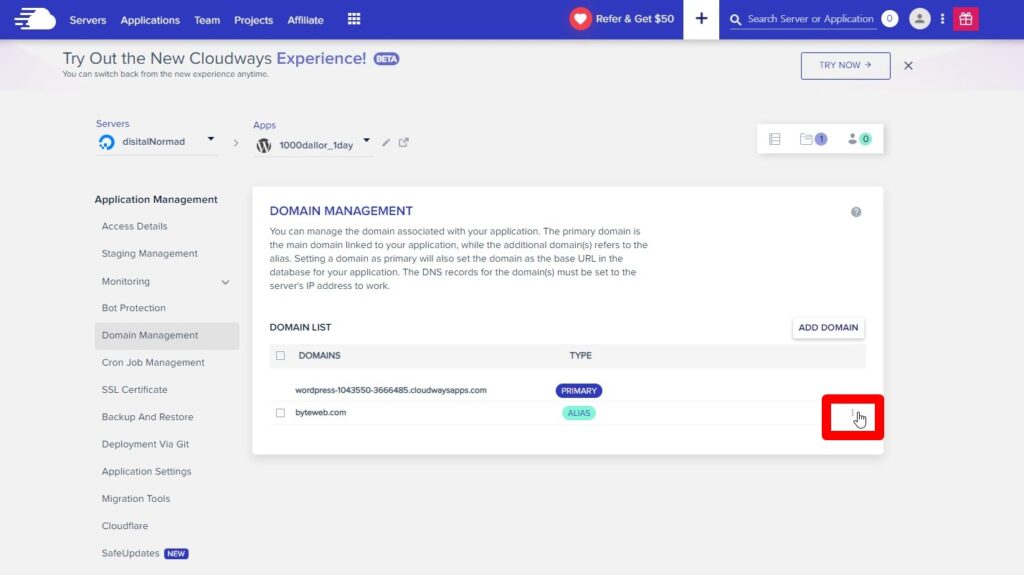The height and width of the screenshot is (575, 1024).
Task: Click the DigitalOcean server icon
Action: pyautogui.click(x=106, y=142)
